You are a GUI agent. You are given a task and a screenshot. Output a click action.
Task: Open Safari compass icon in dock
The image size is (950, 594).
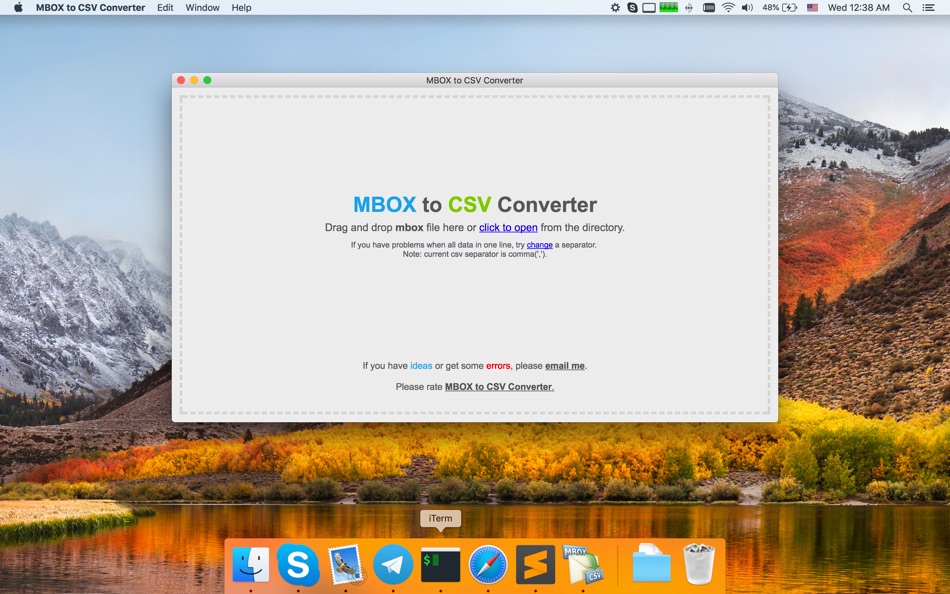[x=488, y=564]
